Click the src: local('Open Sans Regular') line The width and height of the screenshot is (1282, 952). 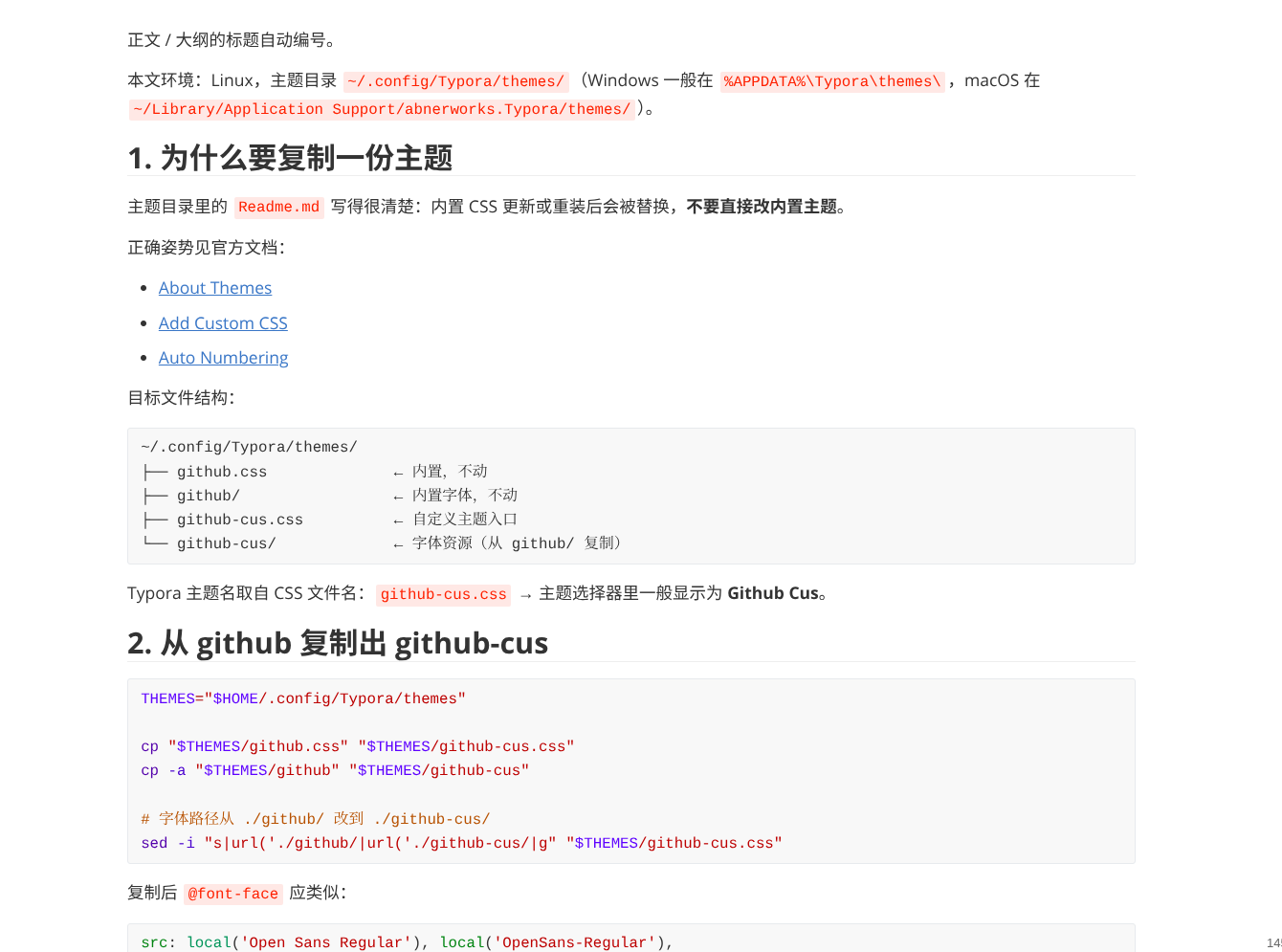[407, 942]
